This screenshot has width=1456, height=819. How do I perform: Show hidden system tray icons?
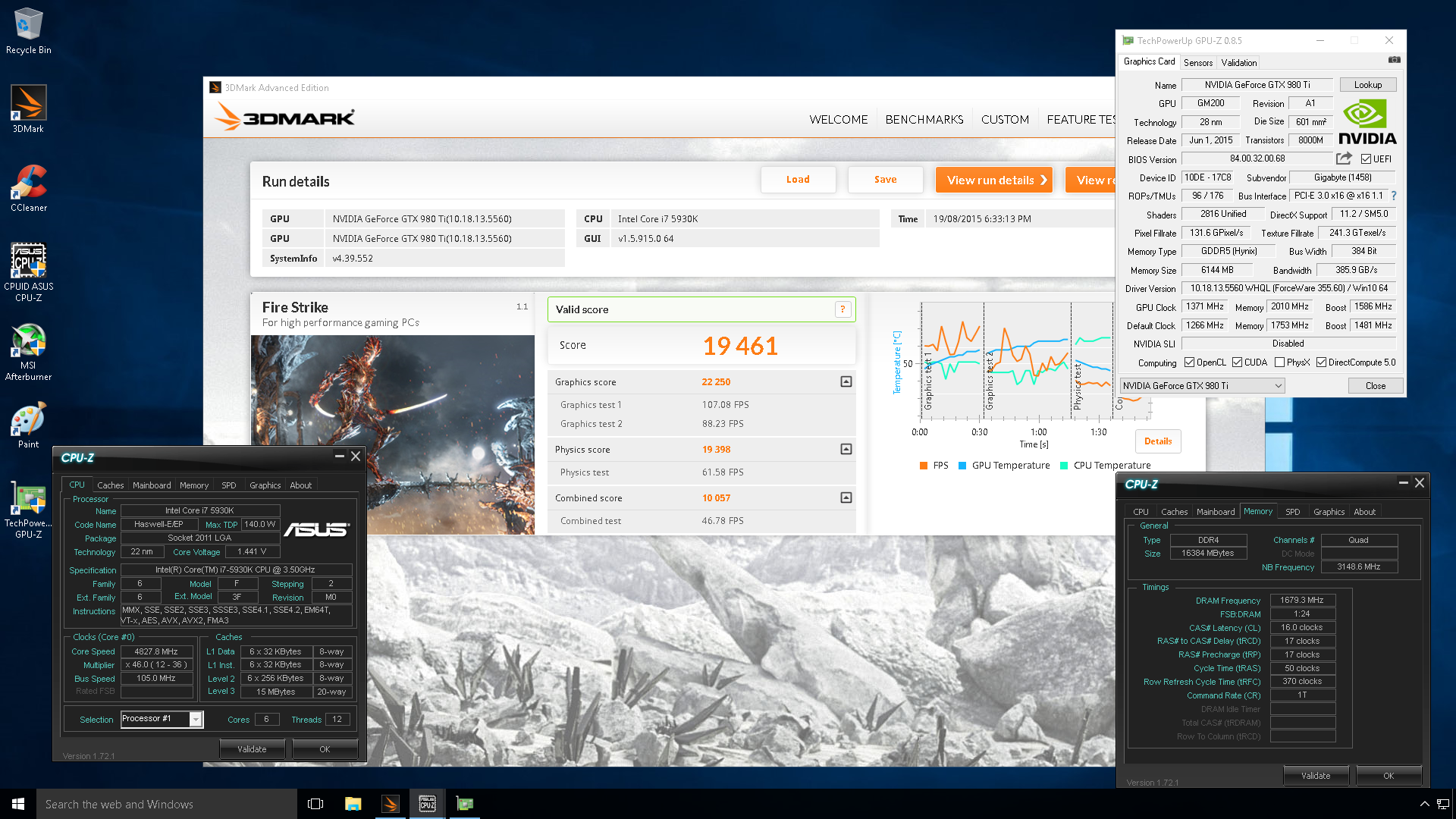click(x=1424, y=804)
